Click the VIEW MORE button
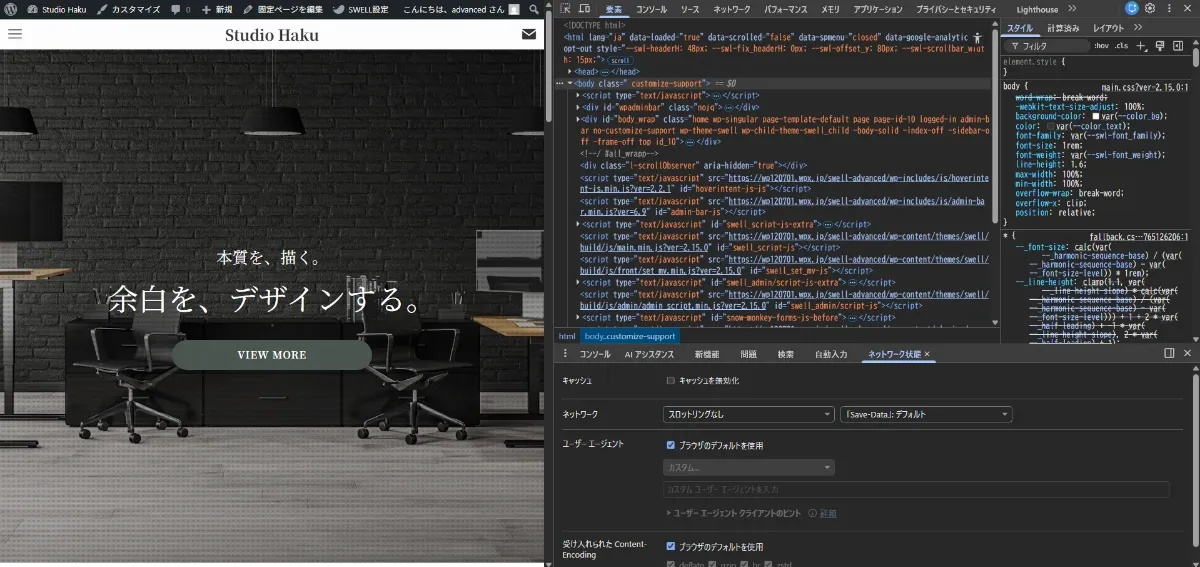Screen dimensions: 1200x567 tap(272, 355)
